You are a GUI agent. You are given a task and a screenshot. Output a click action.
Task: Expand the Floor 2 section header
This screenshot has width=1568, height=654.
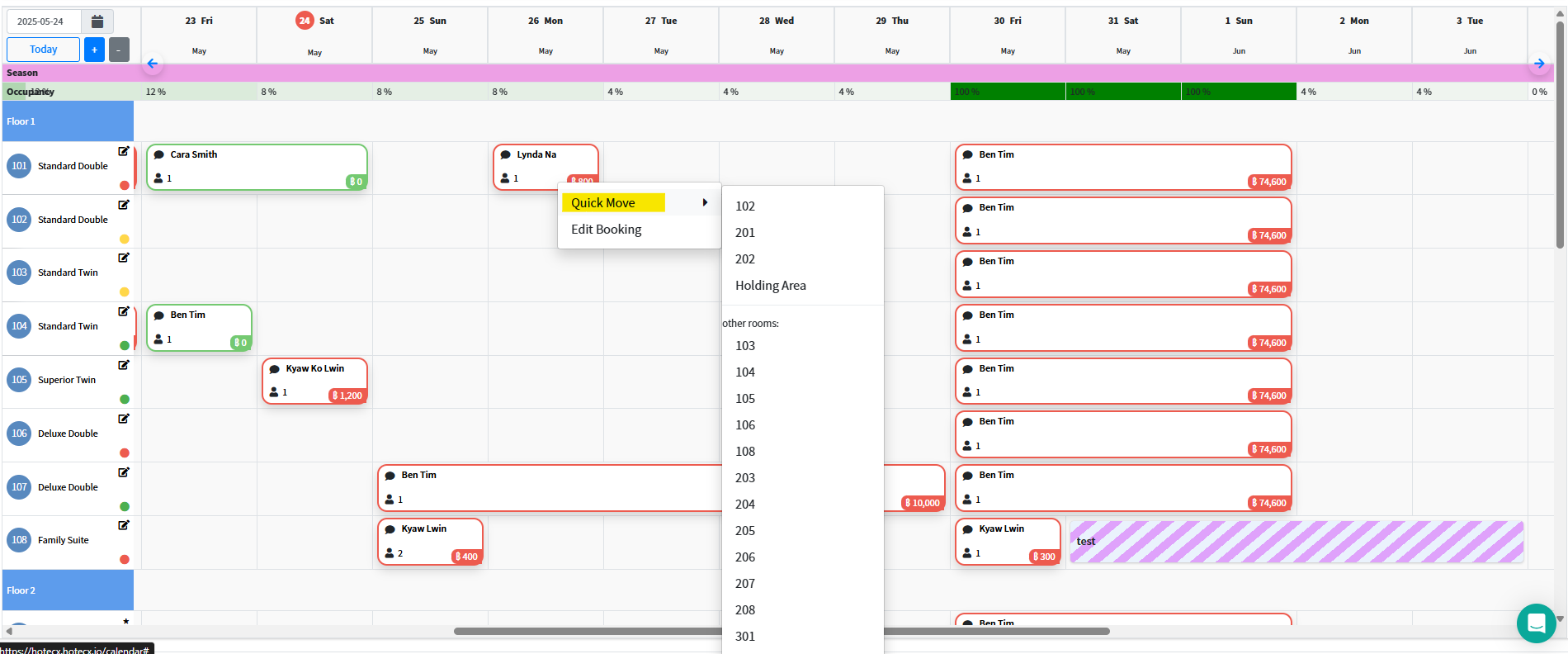pos(68,590)
